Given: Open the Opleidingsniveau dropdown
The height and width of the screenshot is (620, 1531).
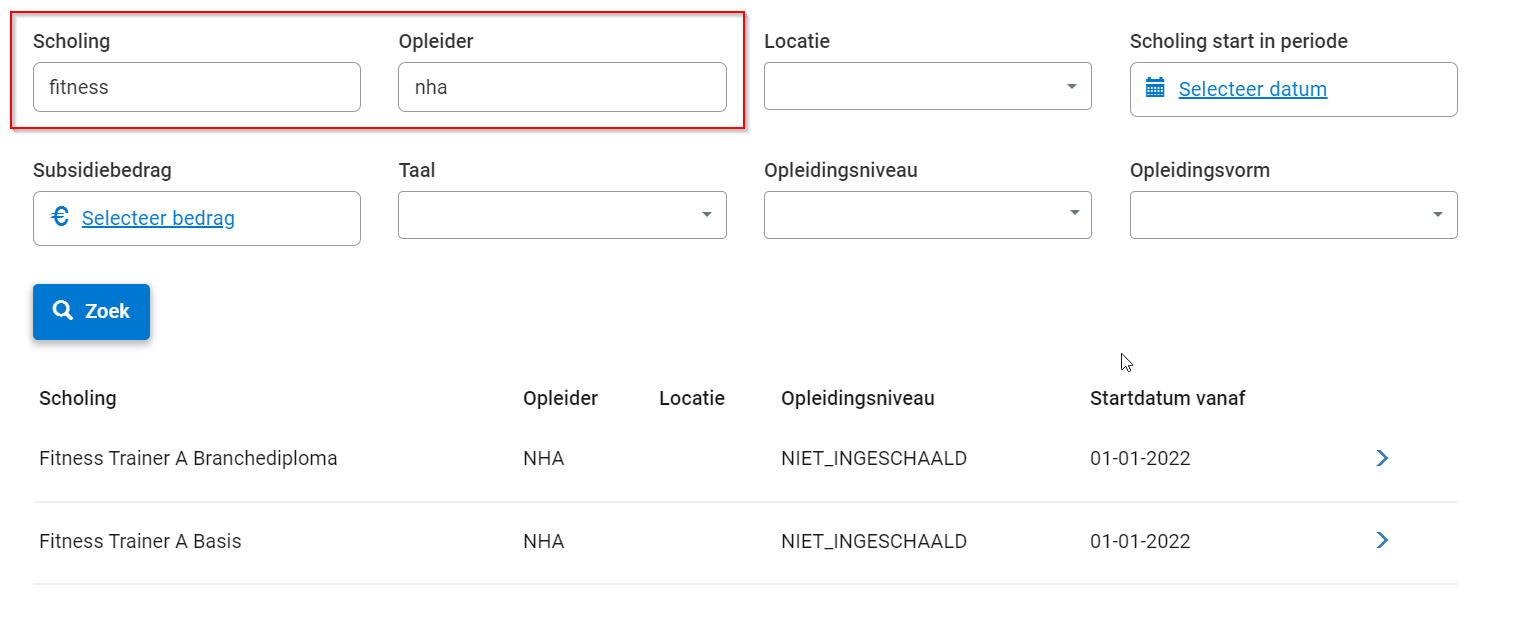Looking at the screenshot, I should (x=927, y=215).
